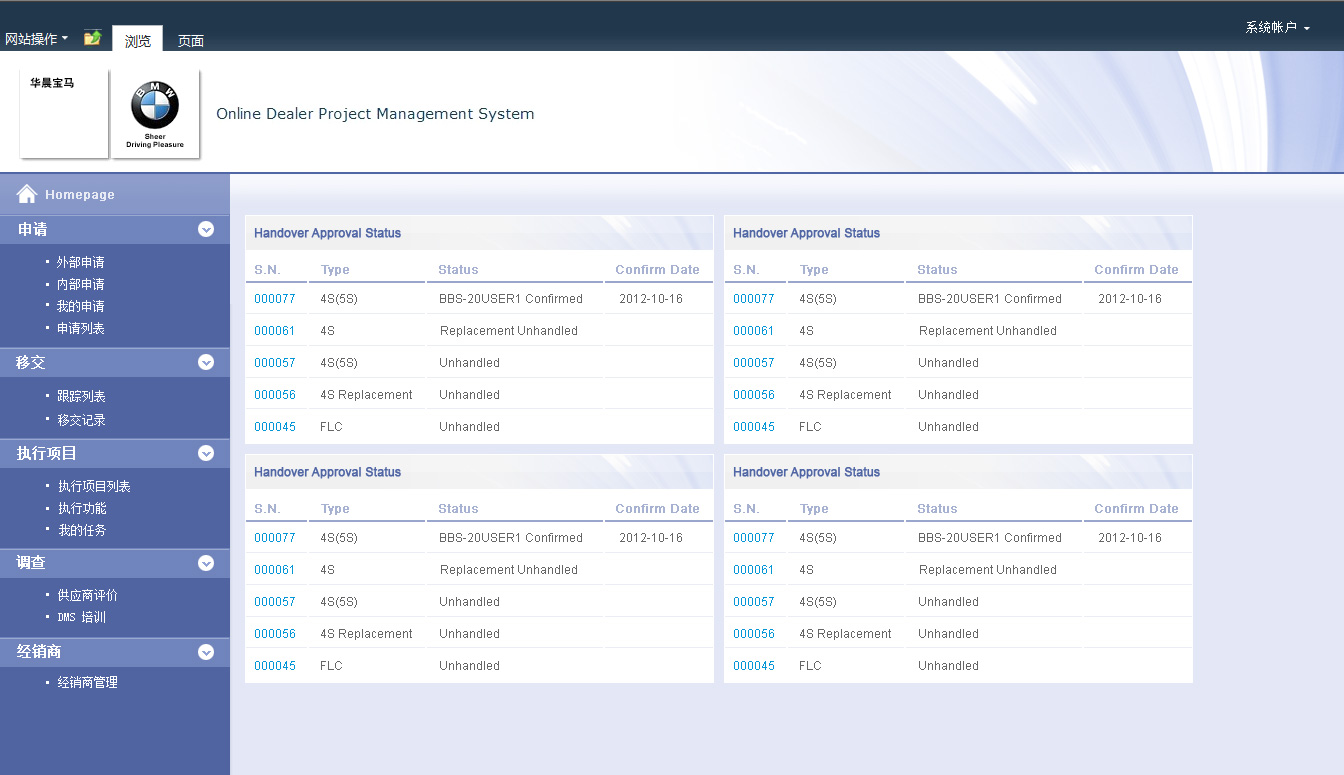Open record 000077 in top-left table
This screenshot has height=775, width=1344.
pos(274,299)
